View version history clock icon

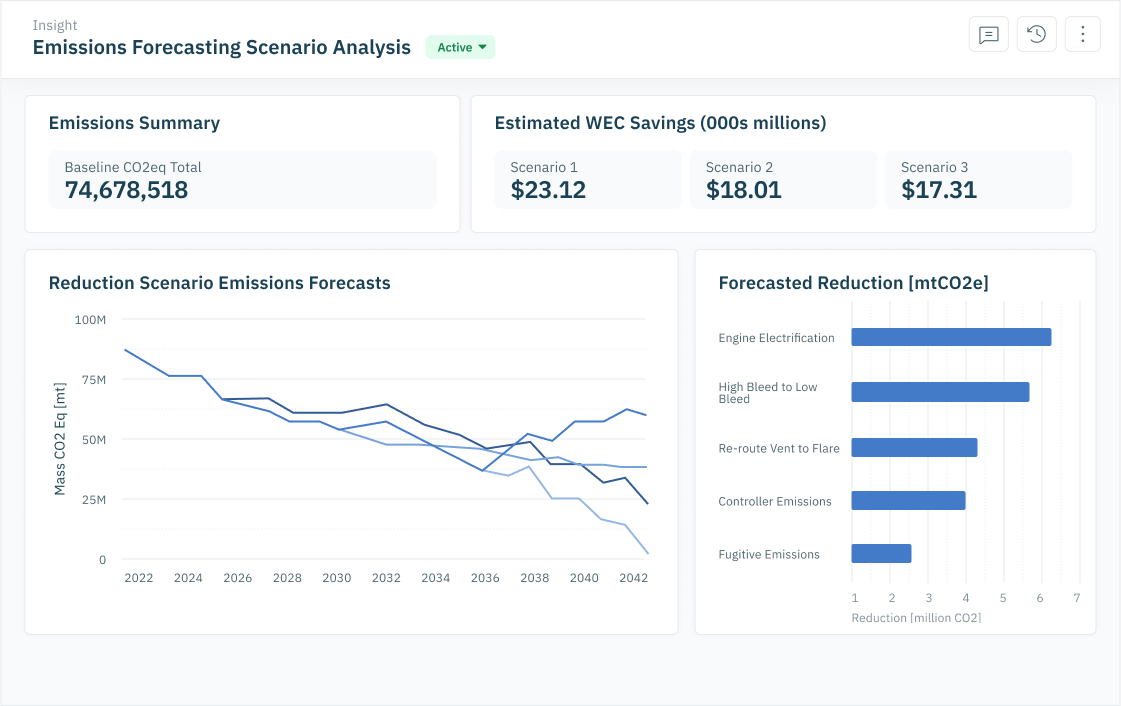[x=1037, y=34]
